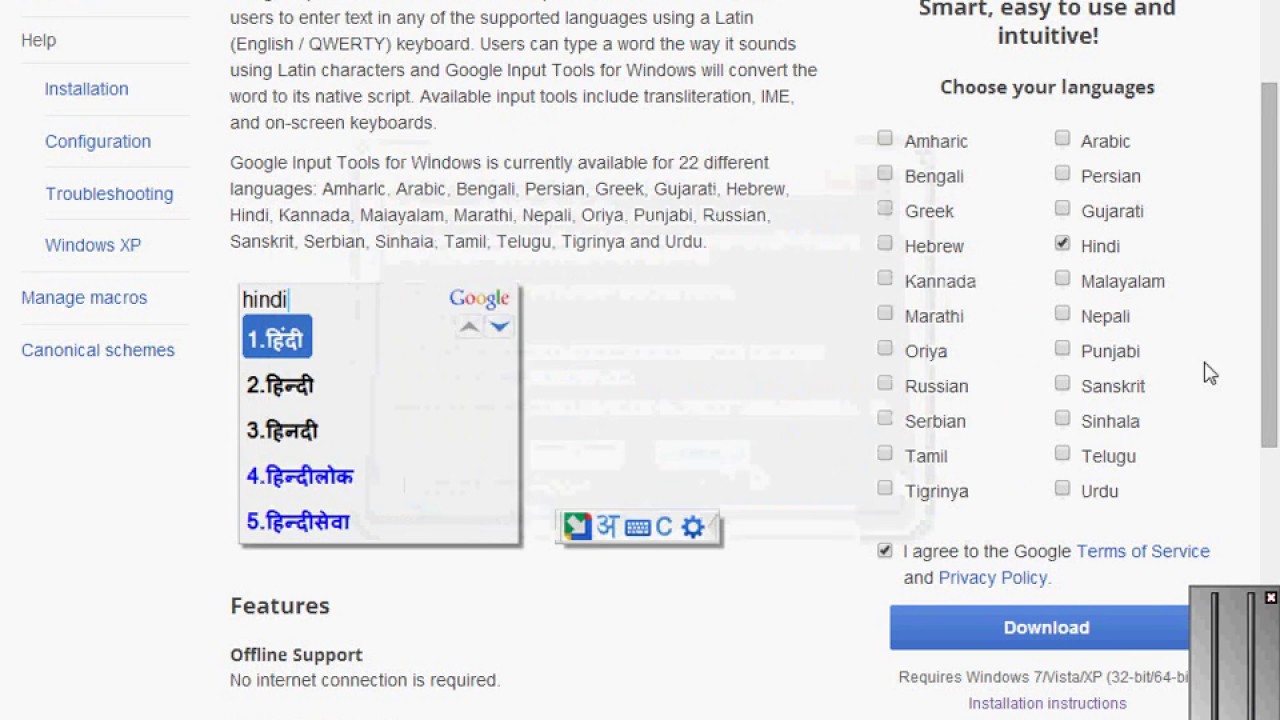The width and height of the screenshot is (1280, 720).
Task: Select the Oriya language checkbox
Action: [x=885, y=348]
